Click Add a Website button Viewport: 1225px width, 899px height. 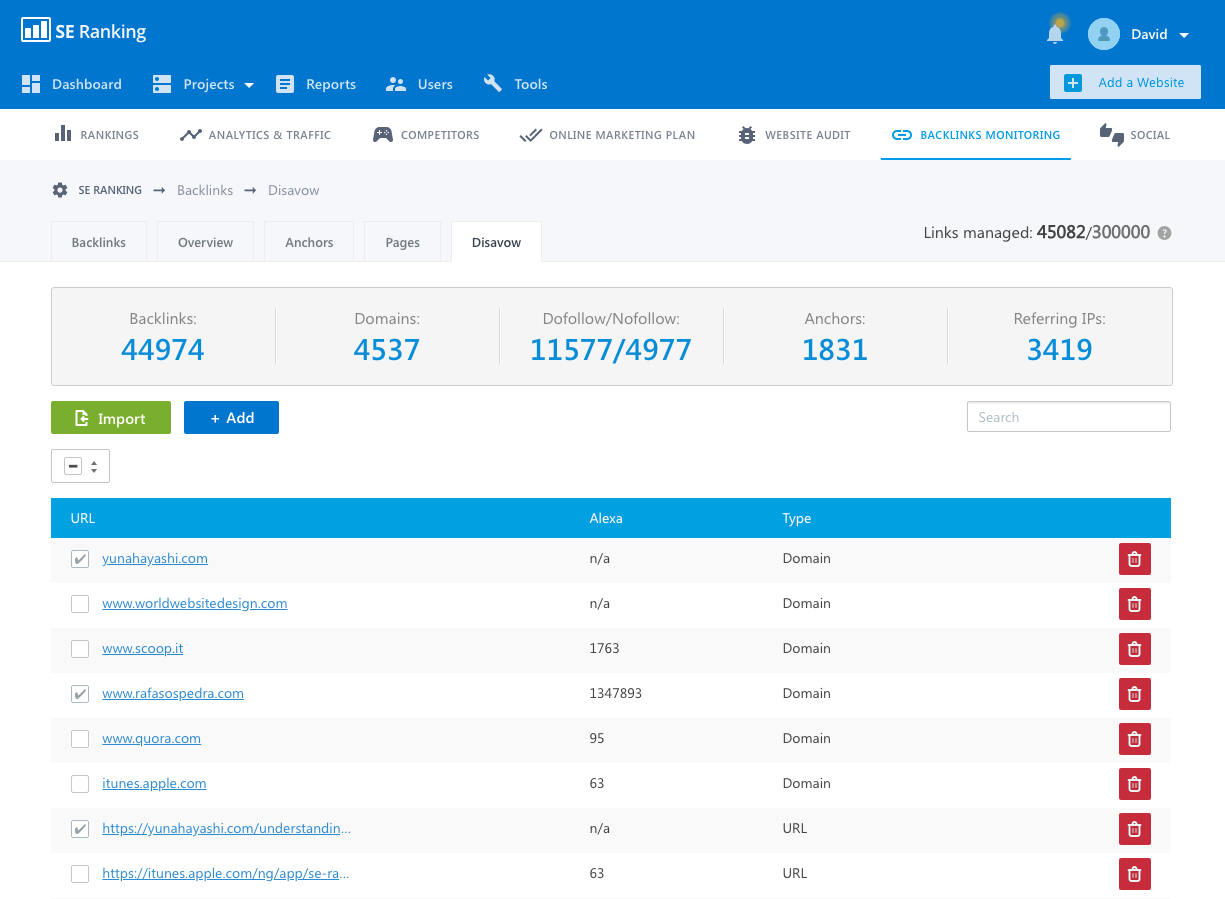[x=1125, y=83]
